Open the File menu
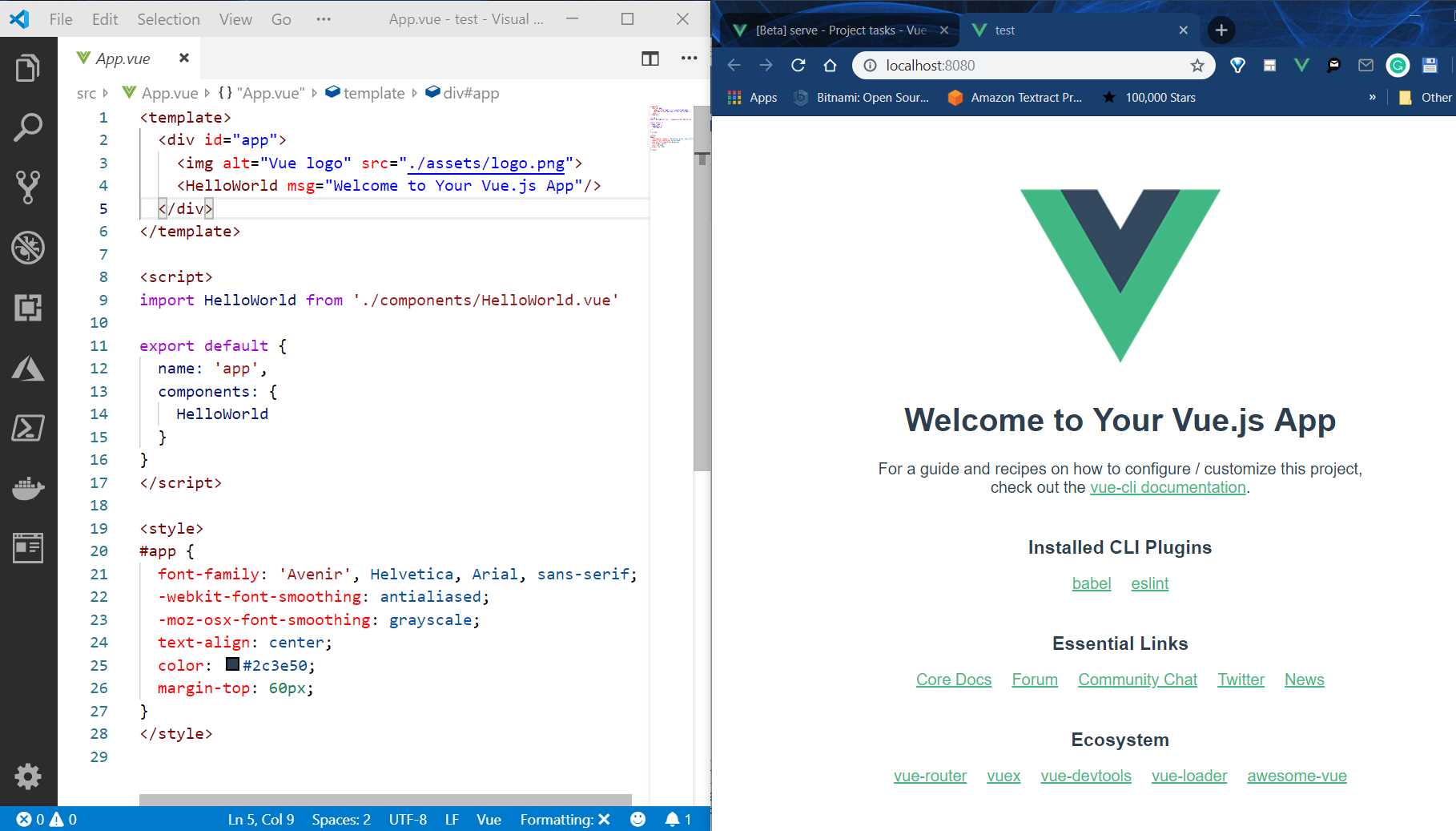This screenshot has width=1456, height=831. [59, 18]
